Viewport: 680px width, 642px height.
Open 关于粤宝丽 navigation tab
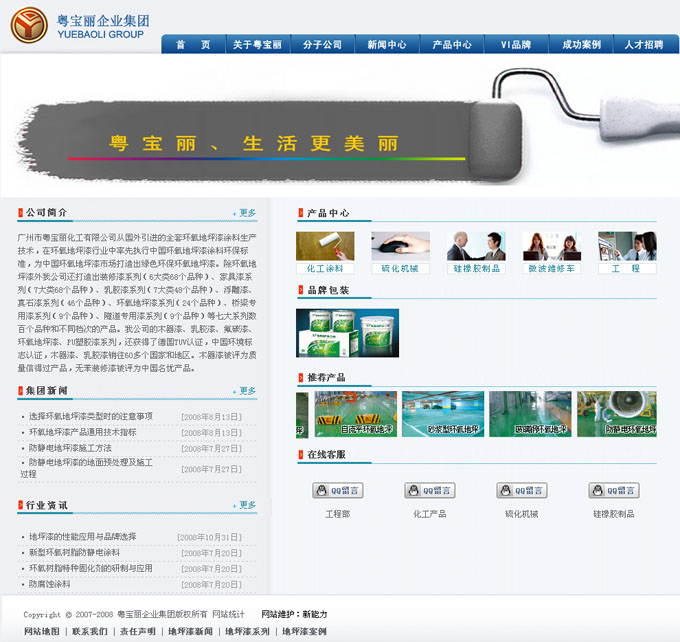pyautogui.click(x=257, y=45)
